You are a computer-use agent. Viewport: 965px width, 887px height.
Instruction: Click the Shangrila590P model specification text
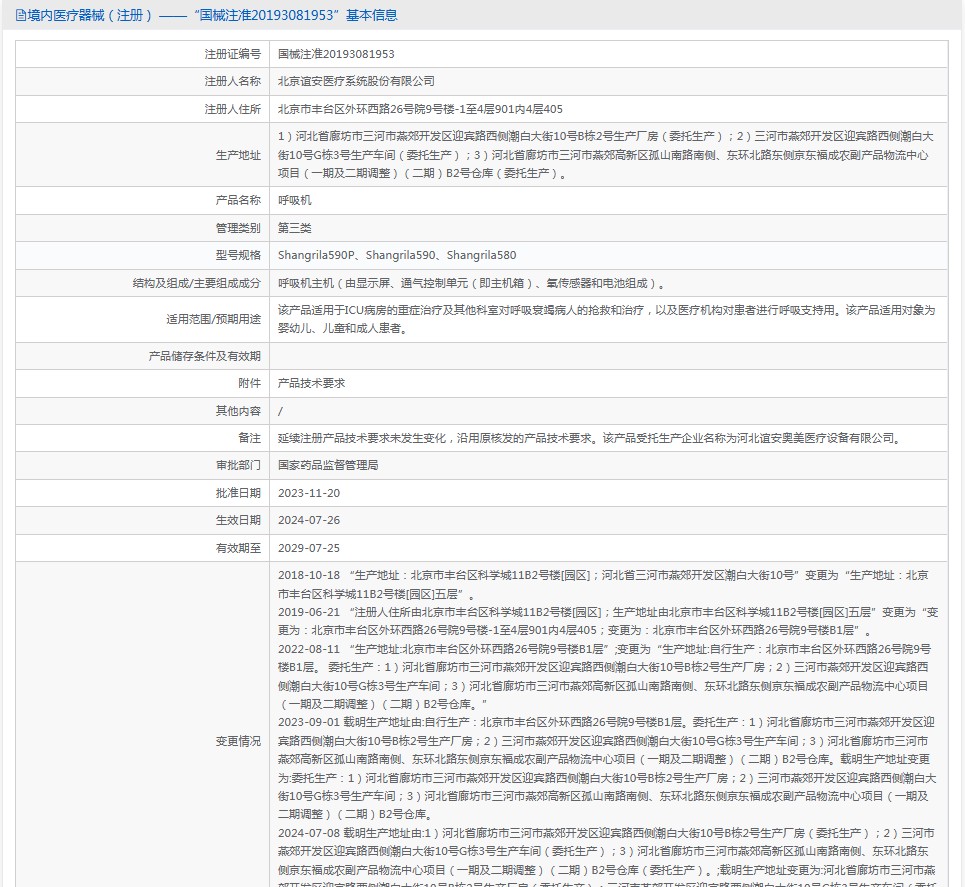click(x=316, y=255)
